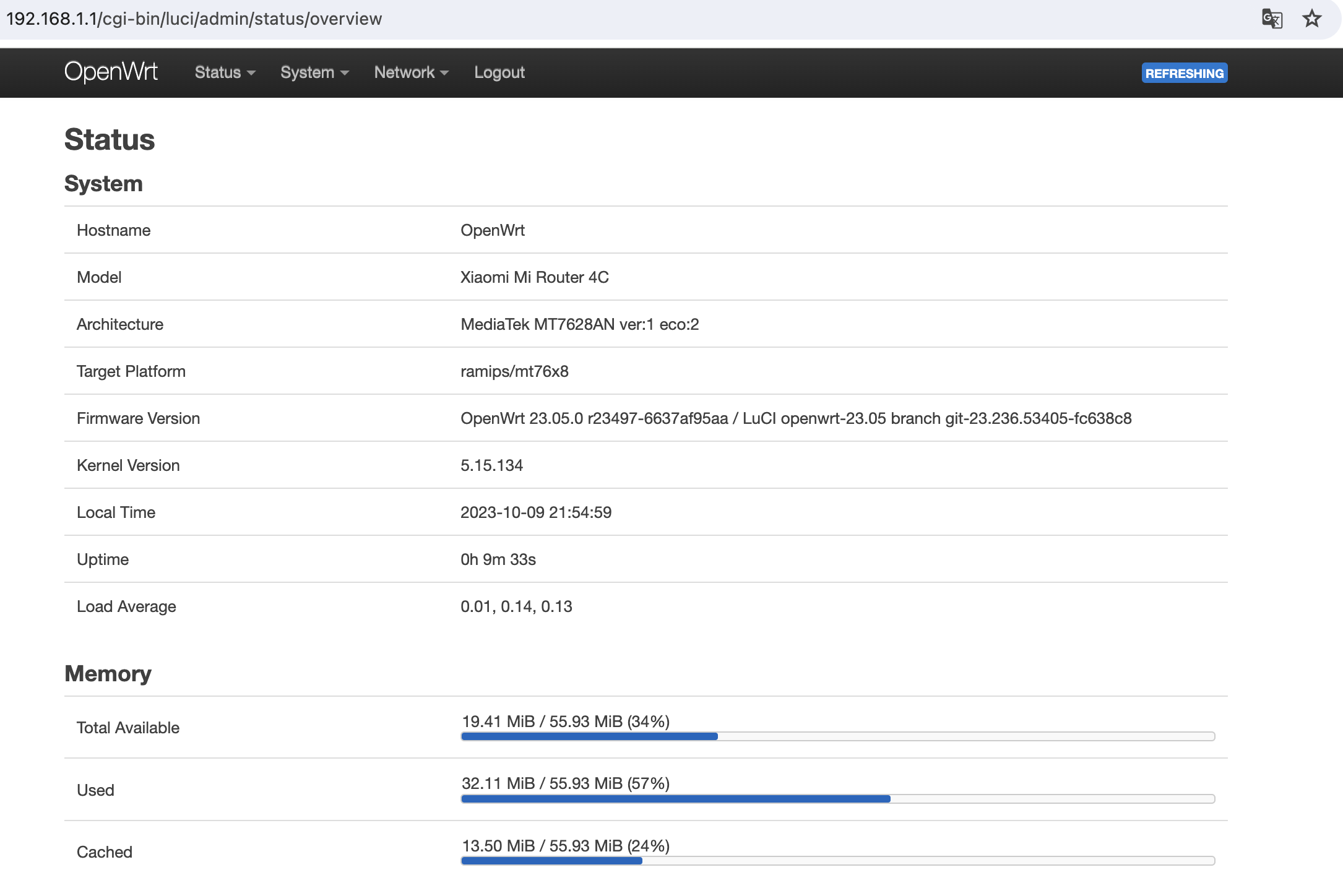Toggle the REFRESHING auto-refresh badge
Viewport: 1343px width, 896px height.
[1185, 73]
